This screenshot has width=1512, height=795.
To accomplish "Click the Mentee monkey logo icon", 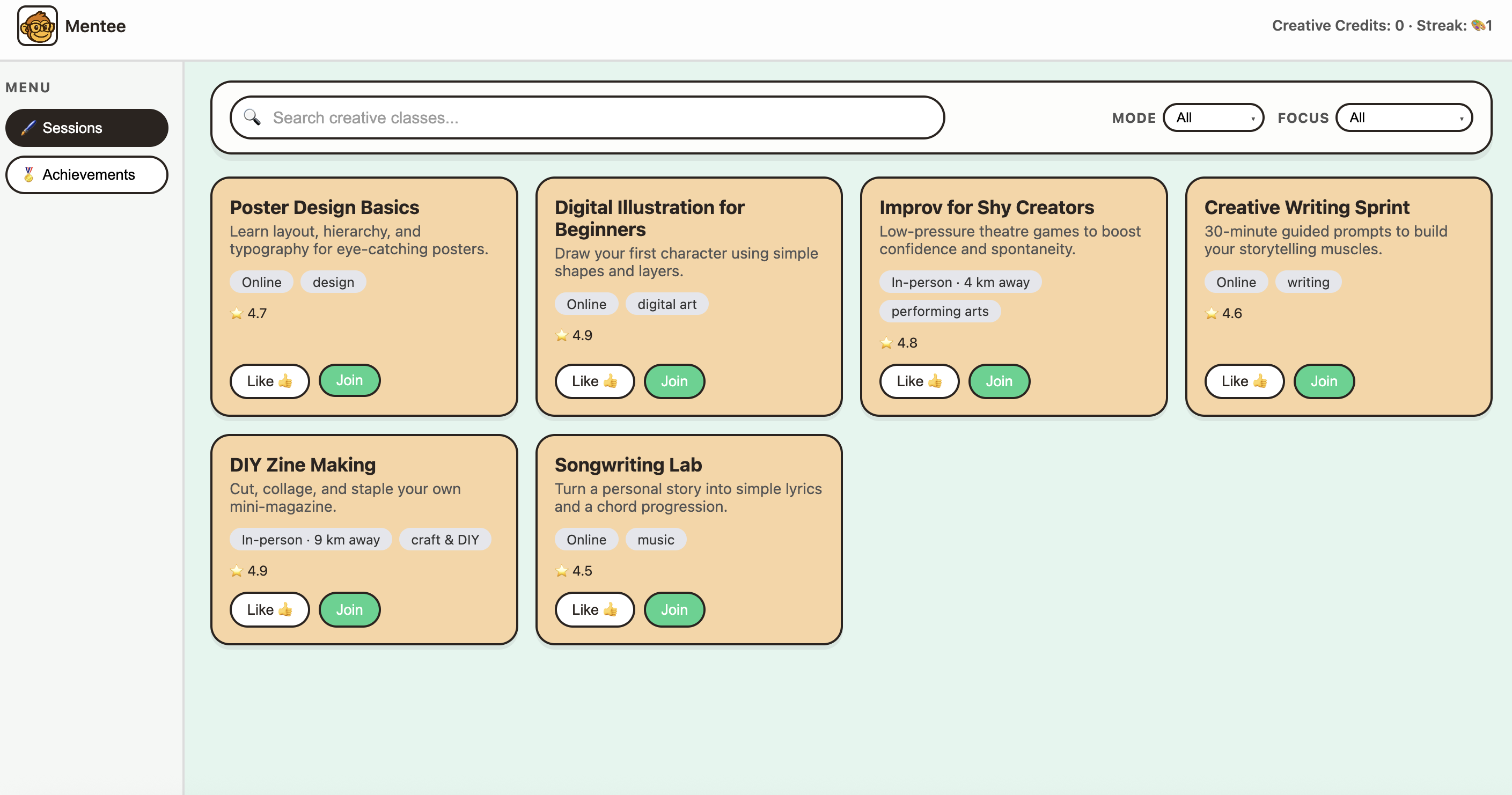I will click(x=37, y=26).
